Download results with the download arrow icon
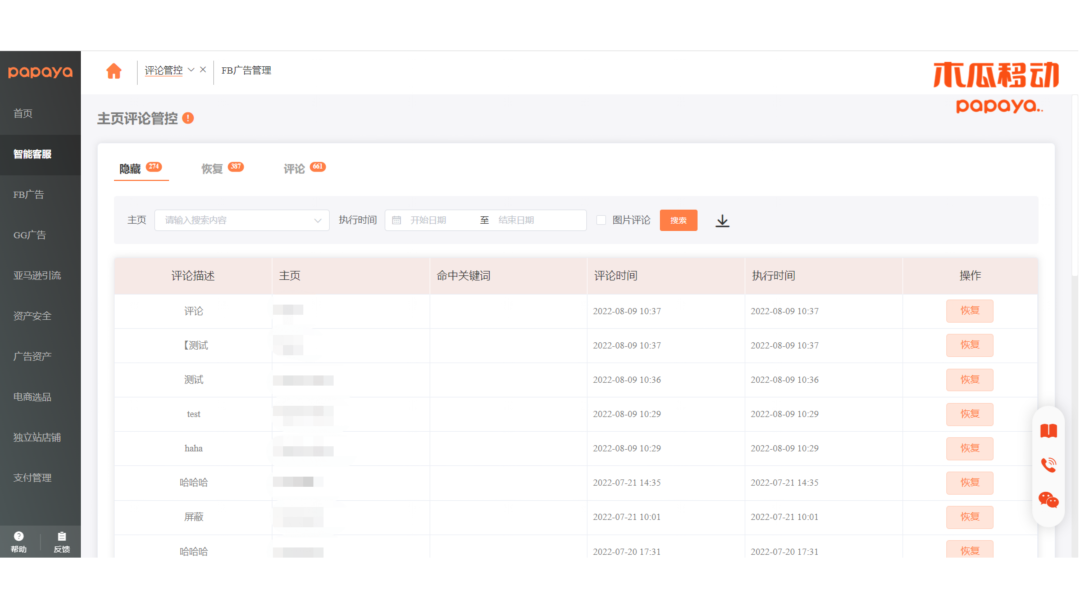 pyautogui.click(x=722, y=220)
